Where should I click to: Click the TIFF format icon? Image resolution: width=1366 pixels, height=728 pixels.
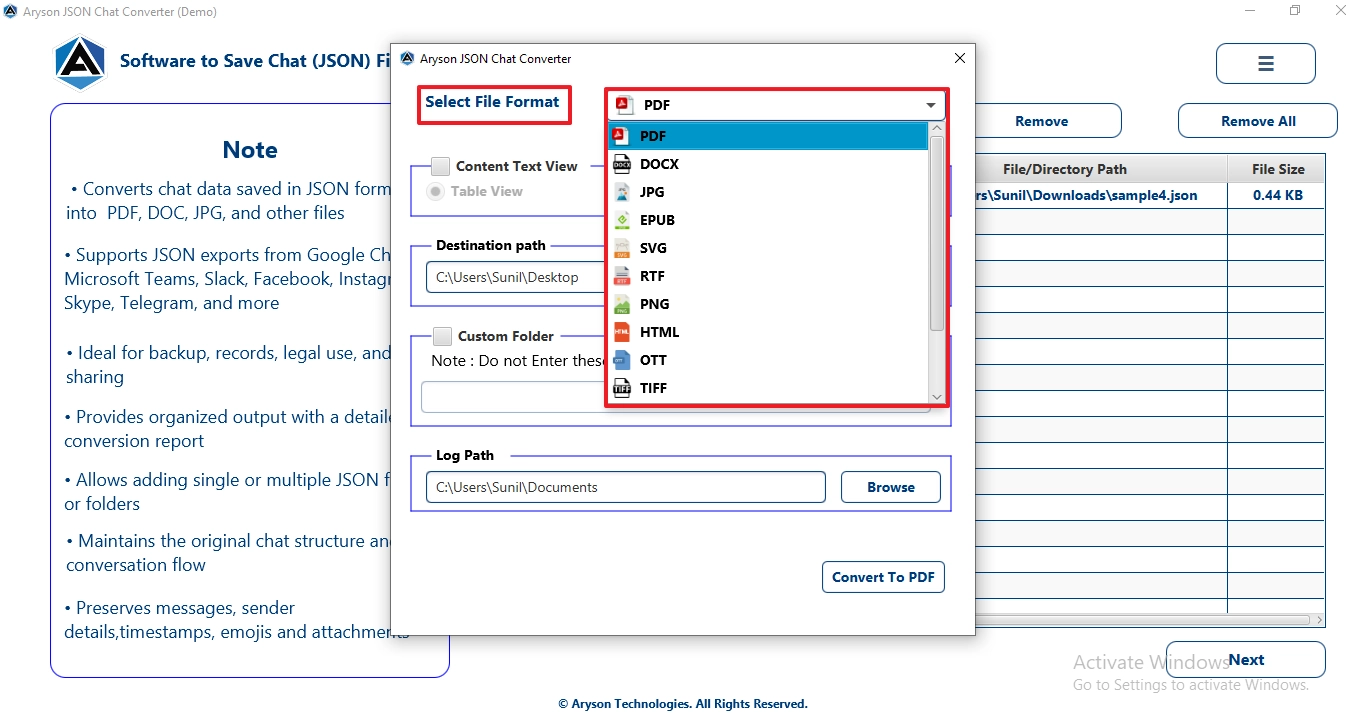[622, 388]
